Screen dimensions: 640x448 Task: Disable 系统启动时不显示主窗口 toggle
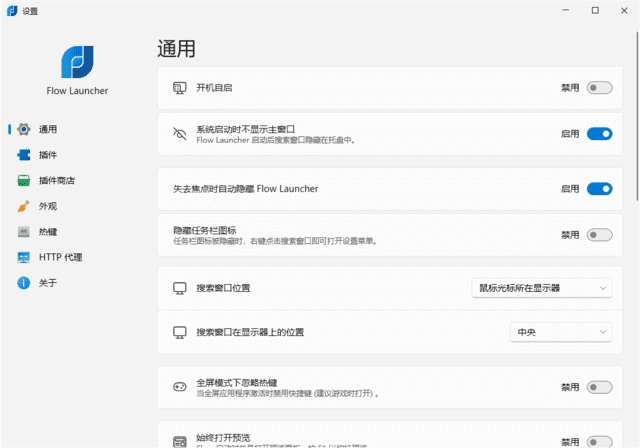(x=599, y=133)
